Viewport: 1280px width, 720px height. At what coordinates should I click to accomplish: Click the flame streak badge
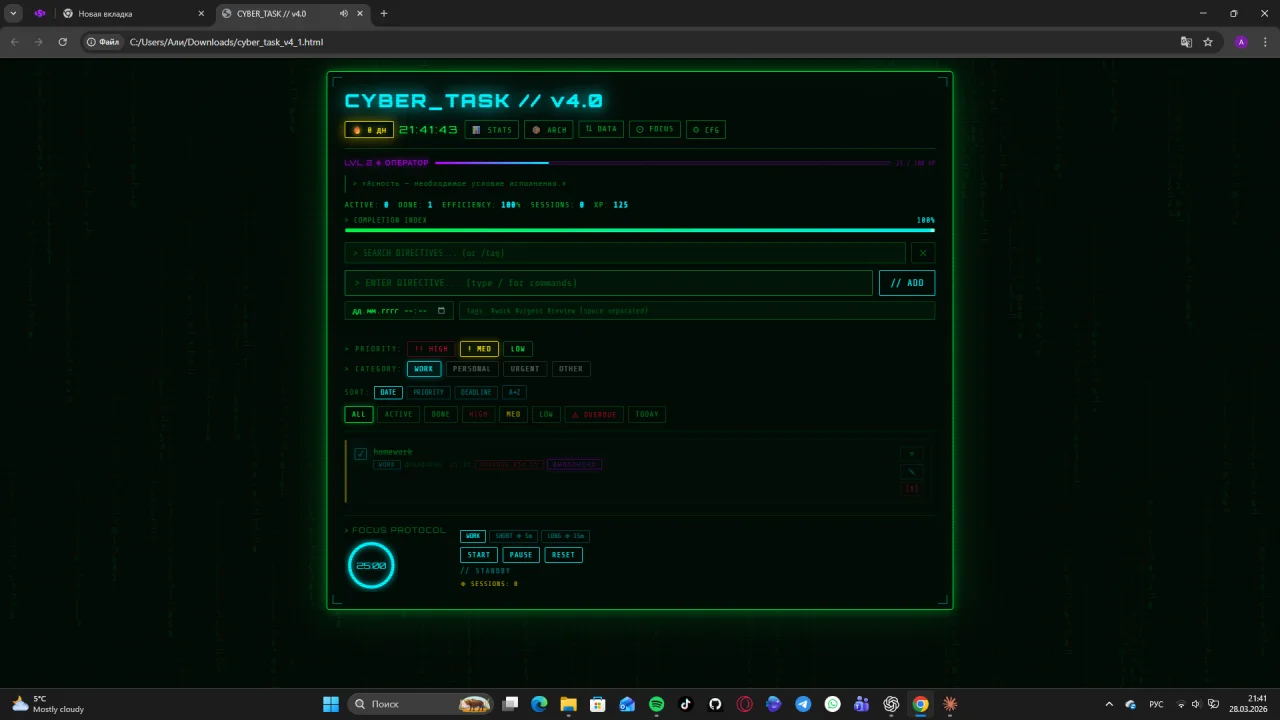tap(369, 130)
